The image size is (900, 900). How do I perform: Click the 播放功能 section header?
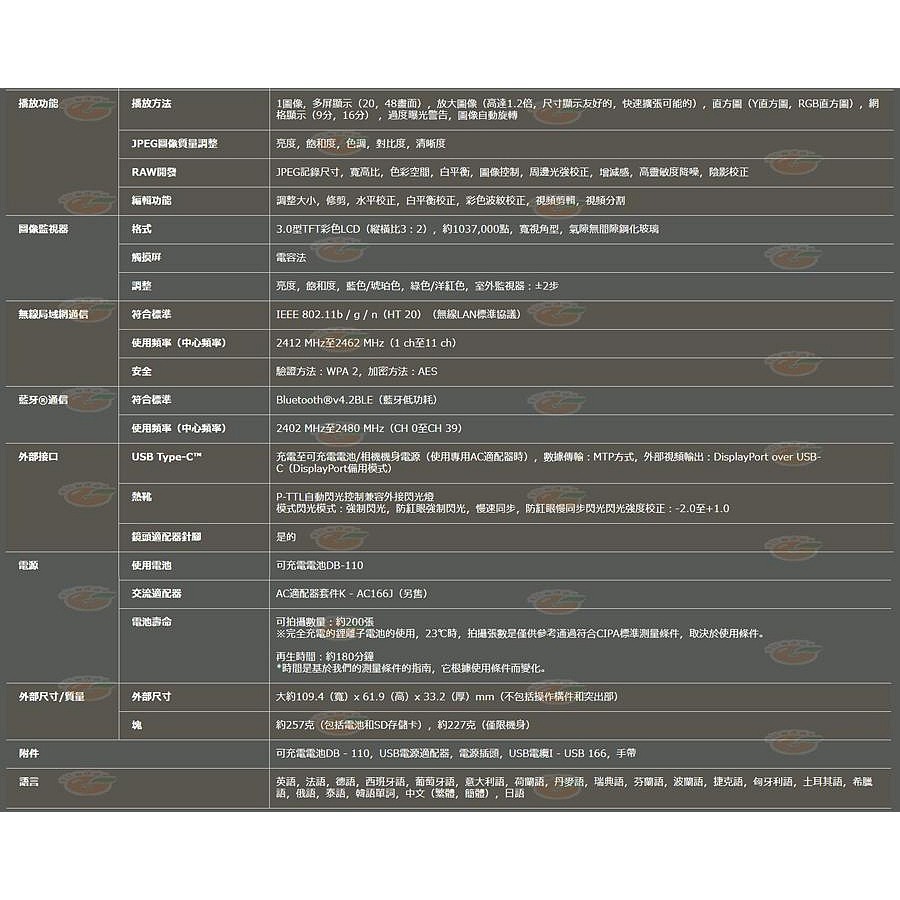tap(39, 104)
